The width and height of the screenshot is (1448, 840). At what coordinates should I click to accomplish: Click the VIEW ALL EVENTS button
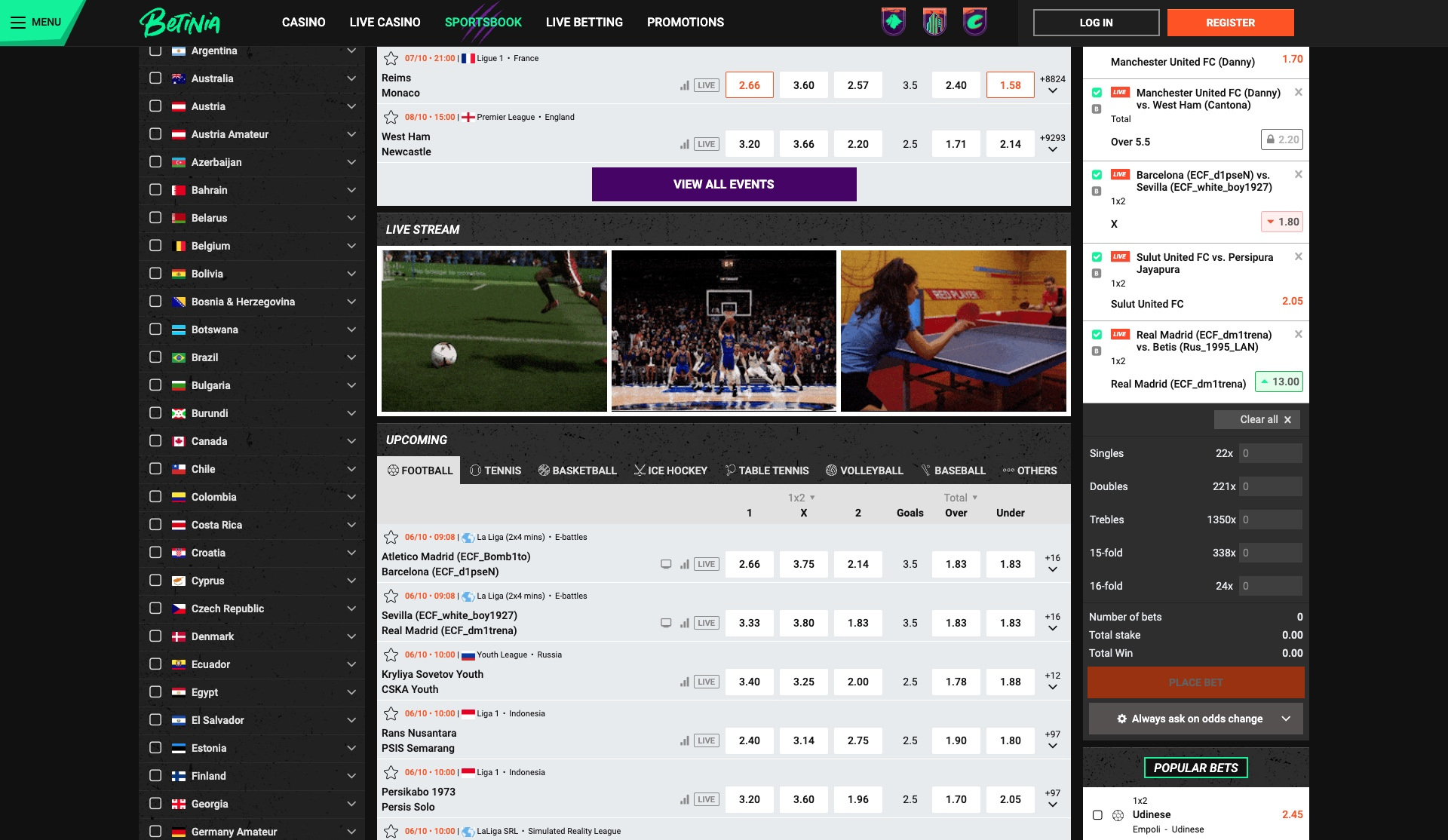click(723, 184)
